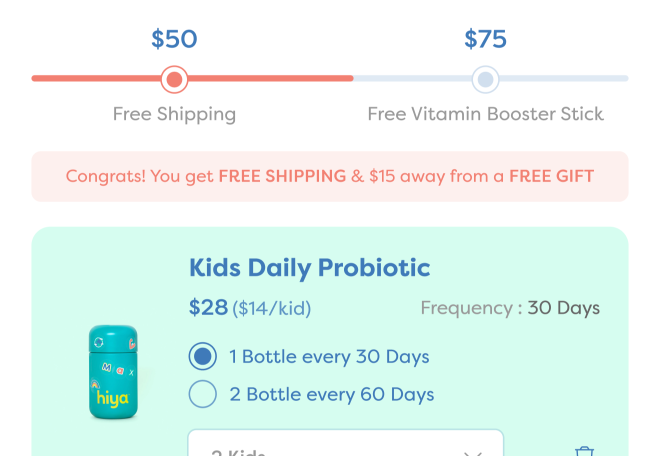The image size is (660, 462).
Task: Open the Kids Daily Probiotic product title
Action: pos(309,268)
